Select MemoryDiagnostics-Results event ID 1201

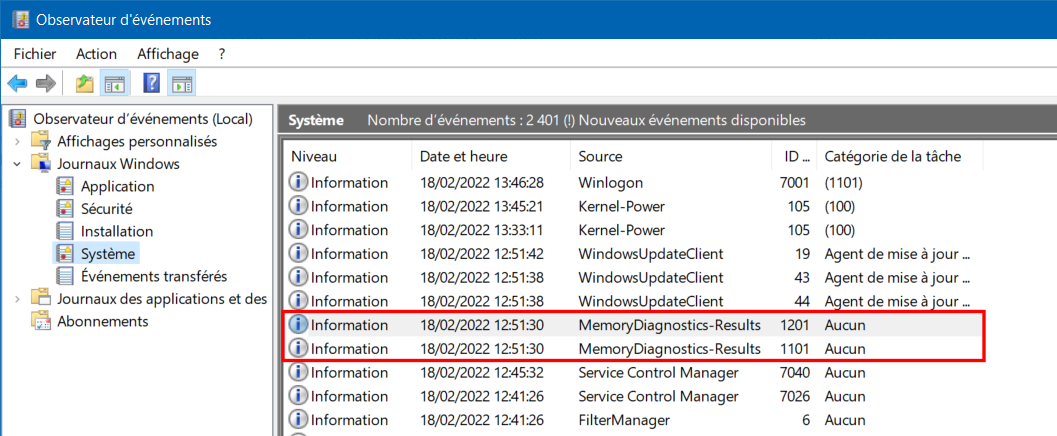(x=634, y=325)
